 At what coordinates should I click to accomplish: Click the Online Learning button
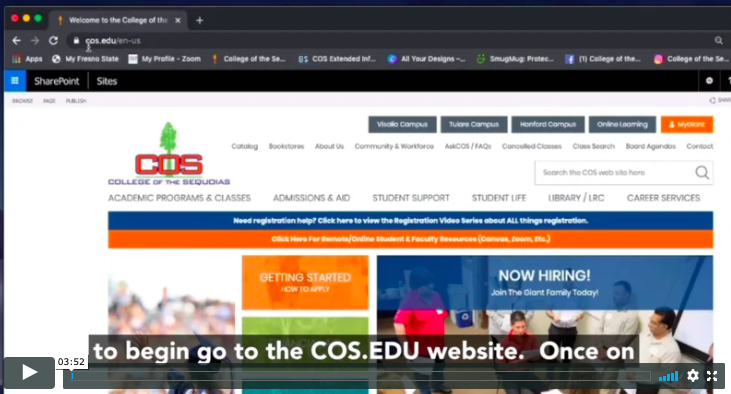pos(622,124)
